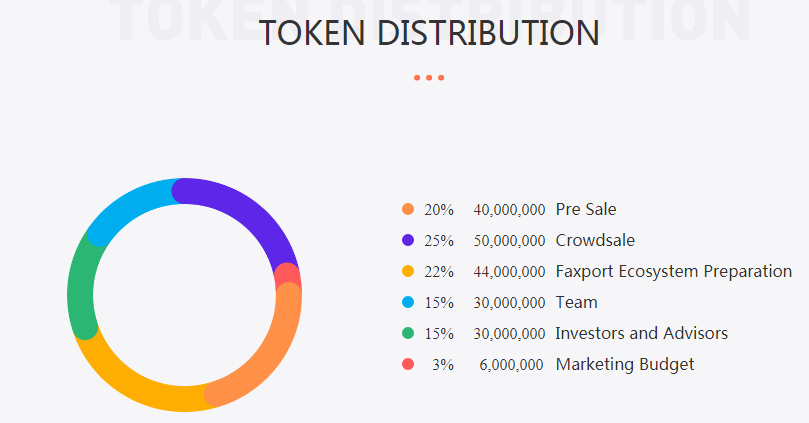Click the "25%" value
This screenshot has width=809, height=423.
[439, 241]
